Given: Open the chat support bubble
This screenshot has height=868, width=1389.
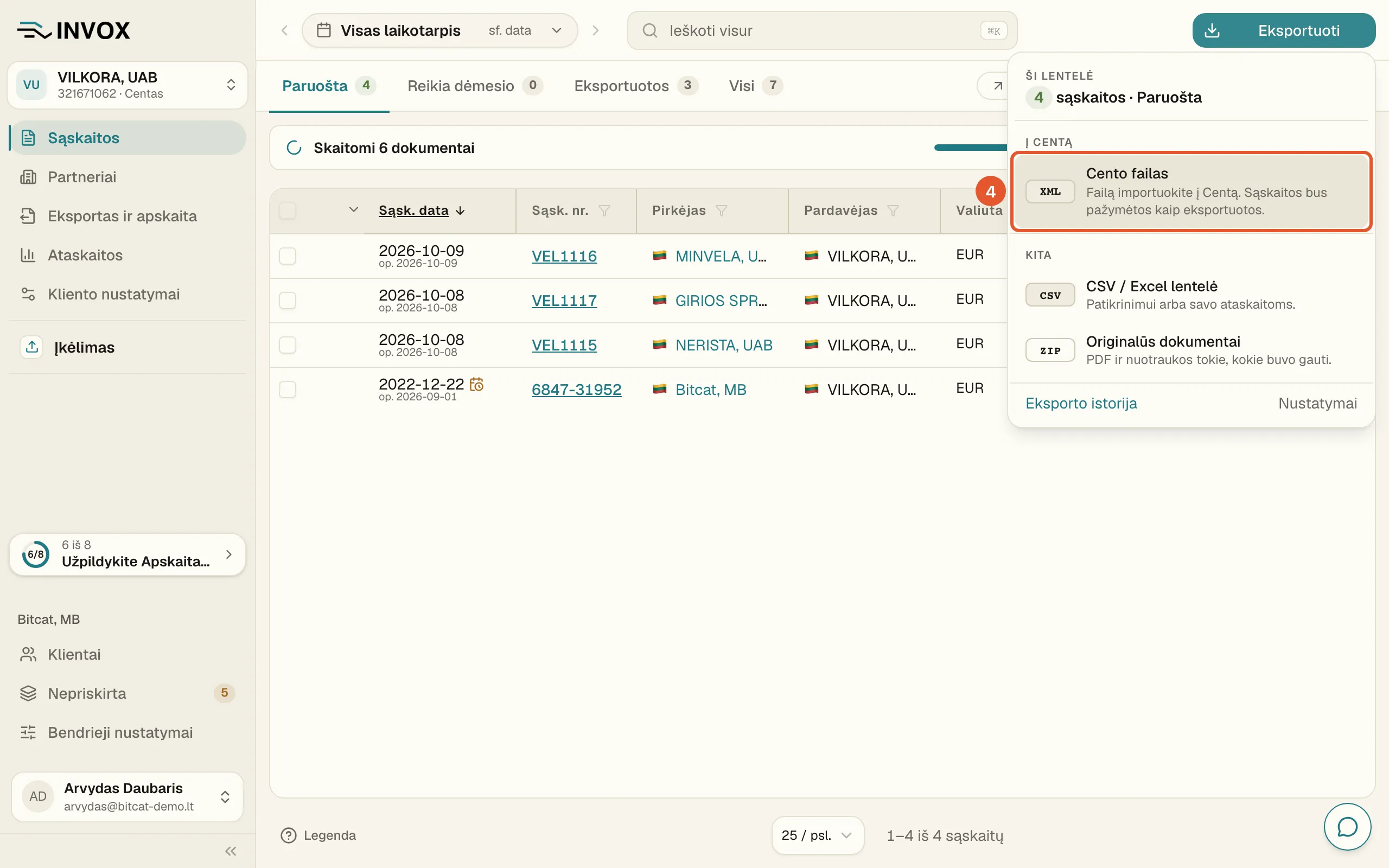Looking at the screenshot, I should click(x=1347, y=827).
